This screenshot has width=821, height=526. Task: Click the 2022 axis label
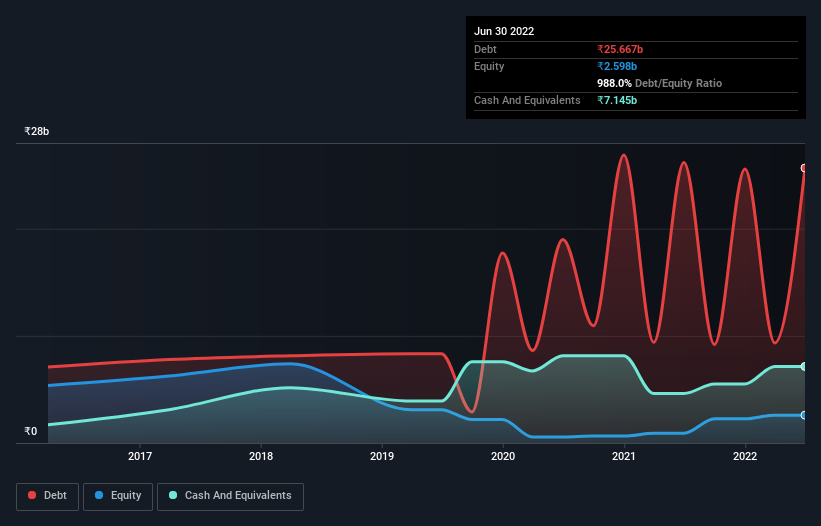point(745,456)
